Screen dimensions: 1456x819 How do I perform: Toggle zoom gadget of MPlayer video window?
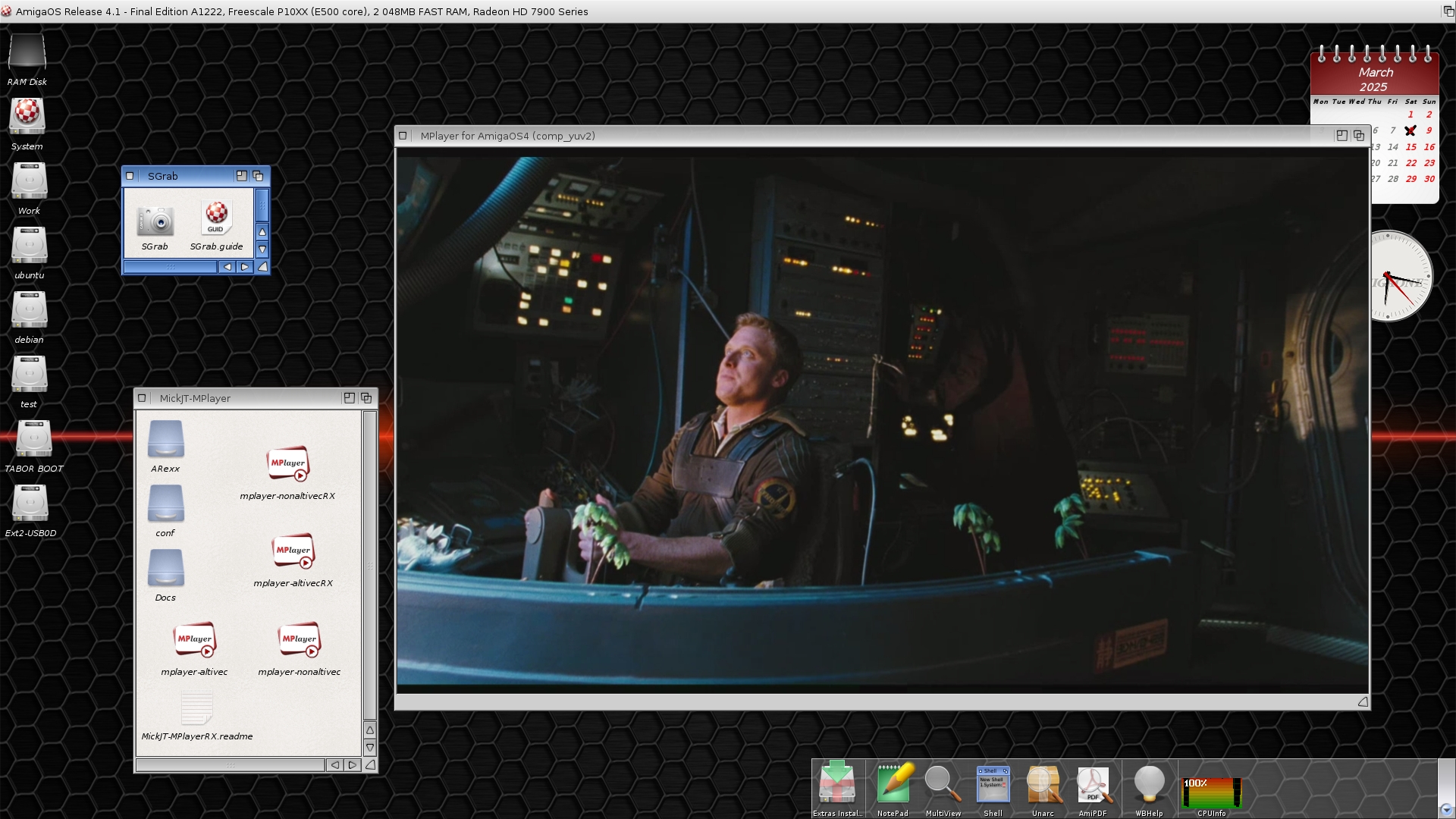click(1341, 136)
